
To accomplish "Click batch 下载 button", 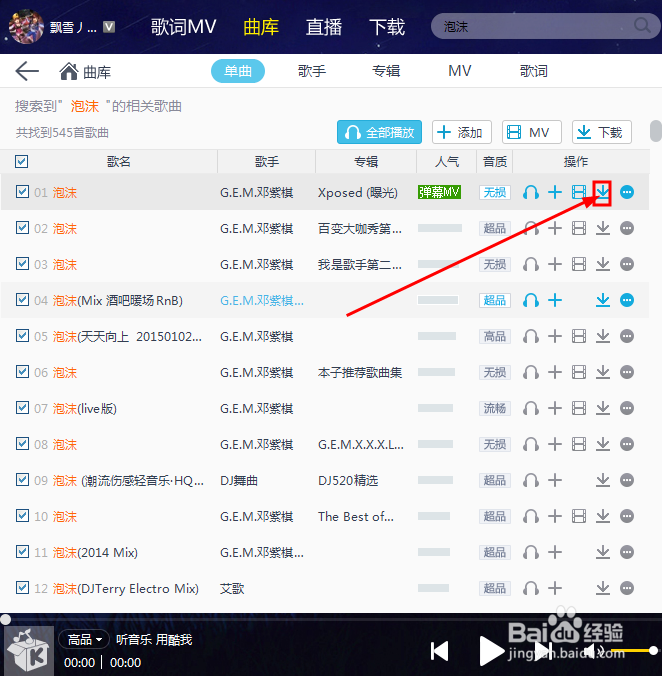I will (602, 132).
